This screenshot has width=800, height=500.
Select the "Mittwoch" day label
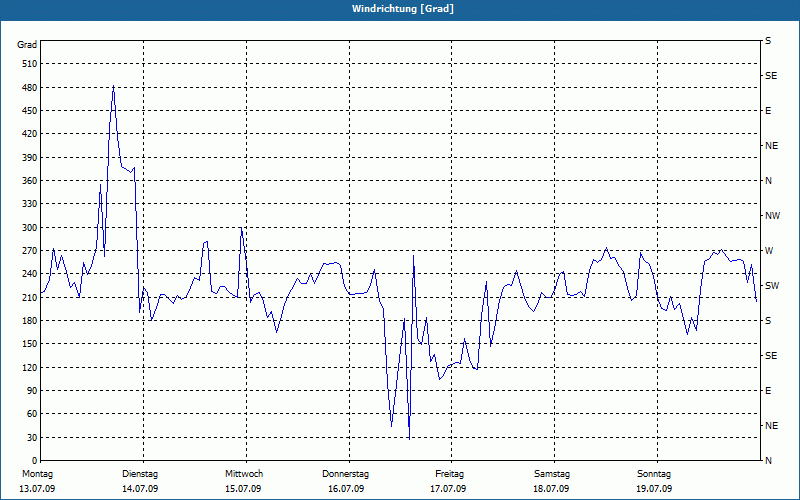244,474
